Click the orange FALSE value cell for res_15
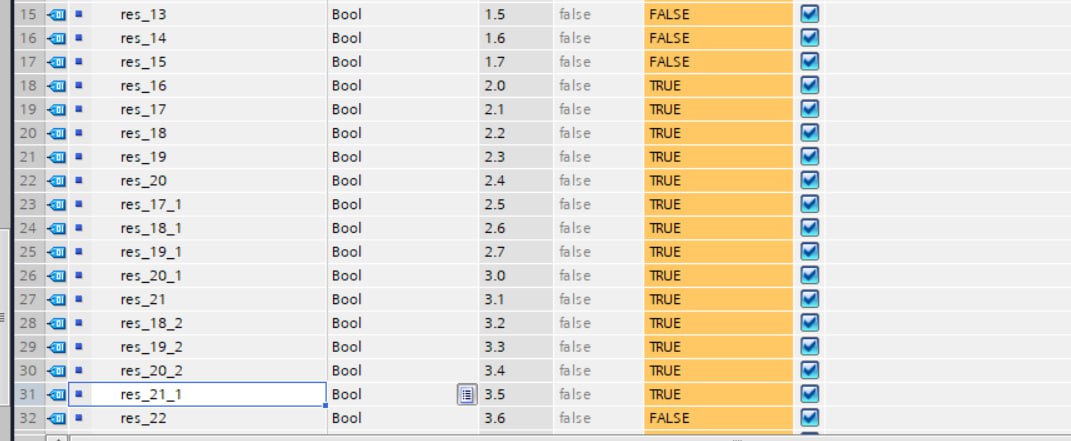 click(718, 62)
